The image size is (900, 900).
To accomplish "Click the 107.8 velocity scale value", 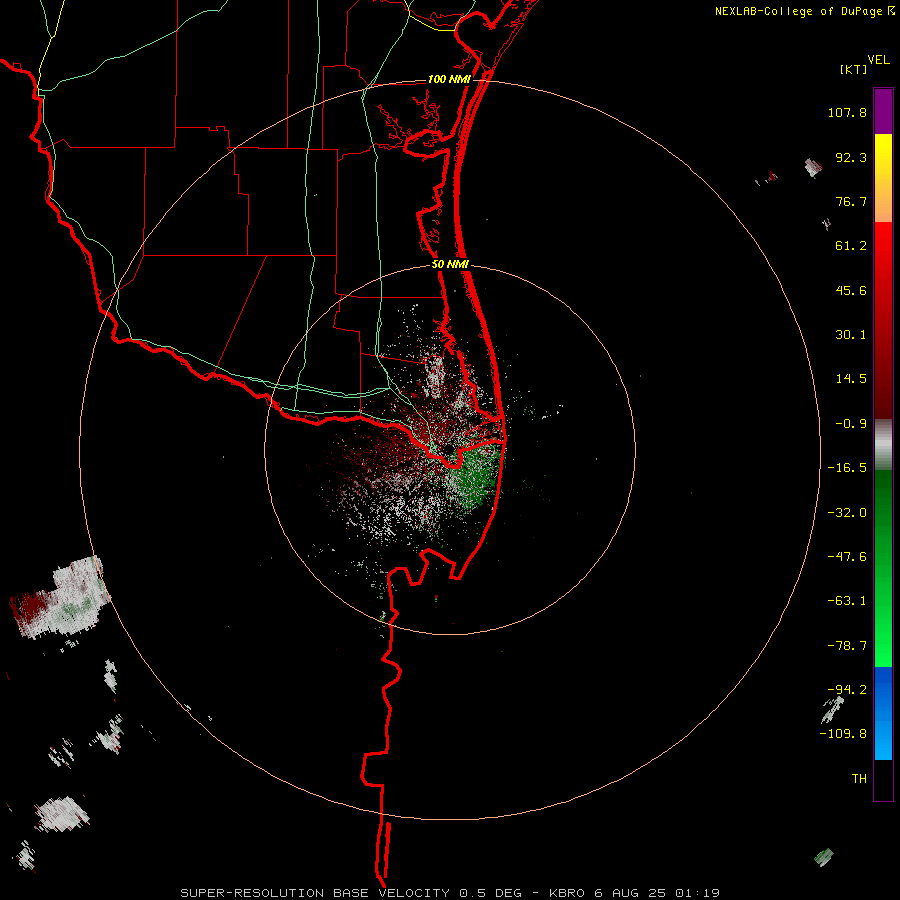I will click(847, 112).
